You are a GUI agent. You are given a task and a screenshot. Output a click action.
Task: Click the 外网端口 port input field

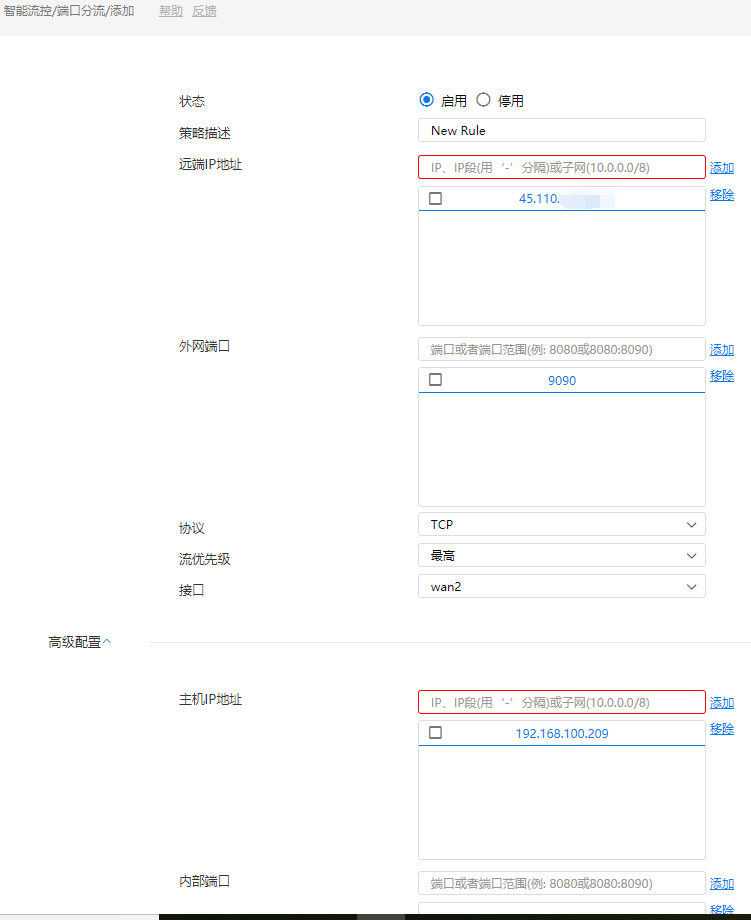point(561,349)
